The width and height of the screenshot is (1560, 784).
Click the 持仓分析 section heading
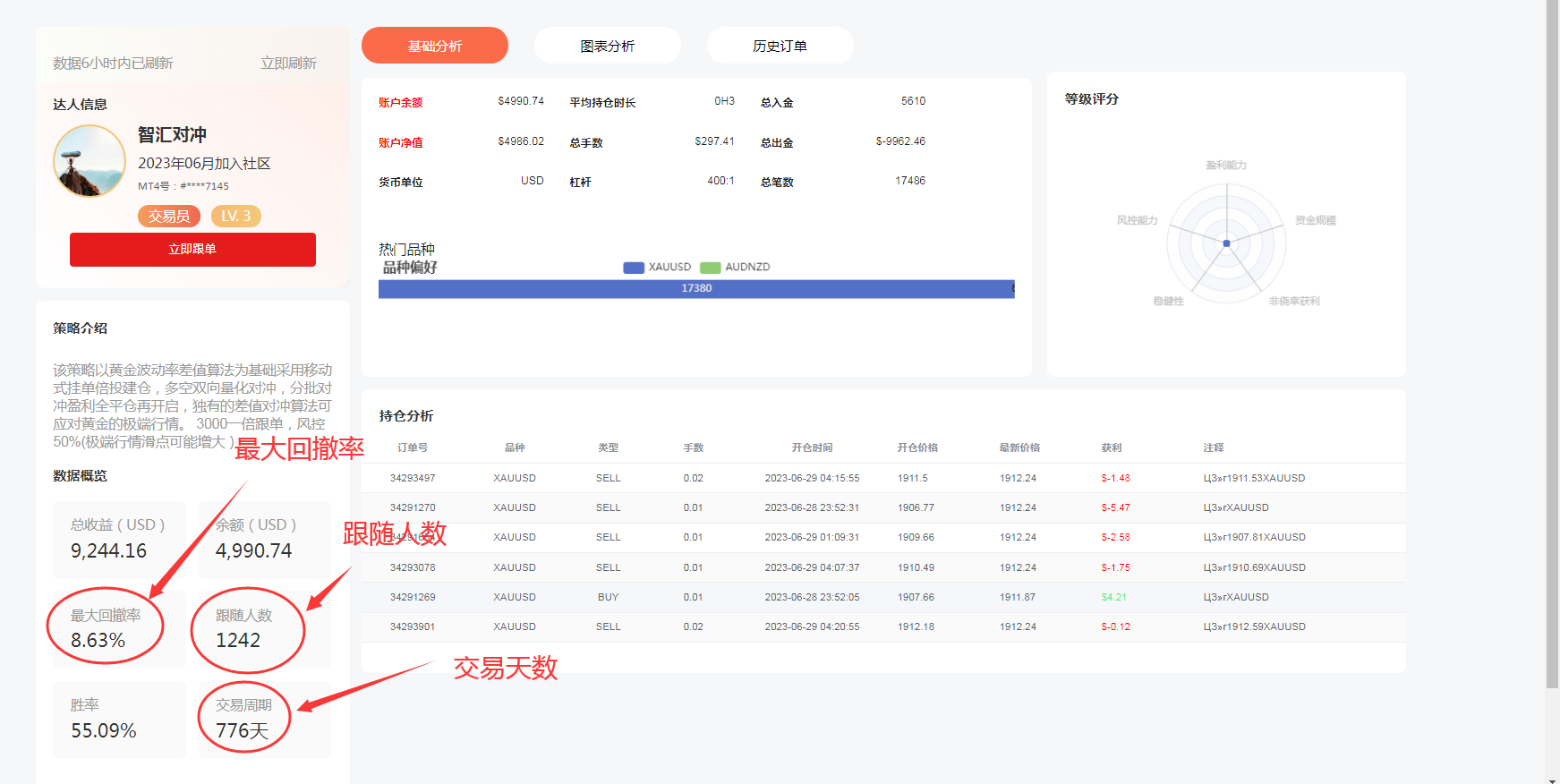tap(406, 416)
